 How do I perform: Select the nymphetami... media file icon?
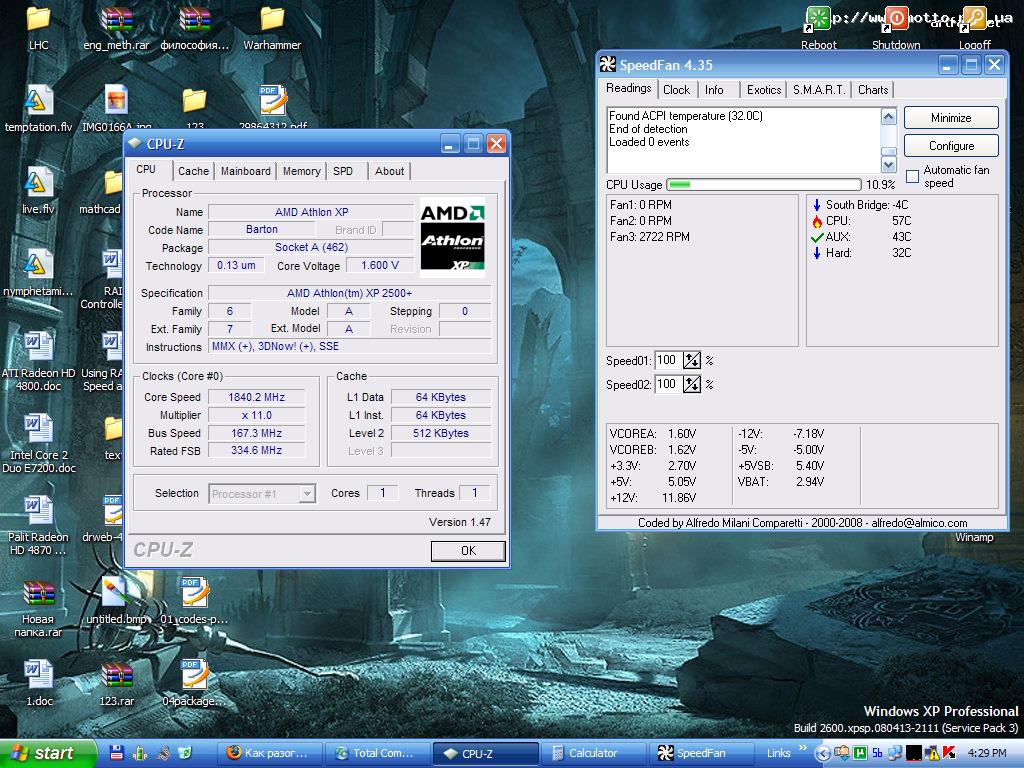point(39,264)
